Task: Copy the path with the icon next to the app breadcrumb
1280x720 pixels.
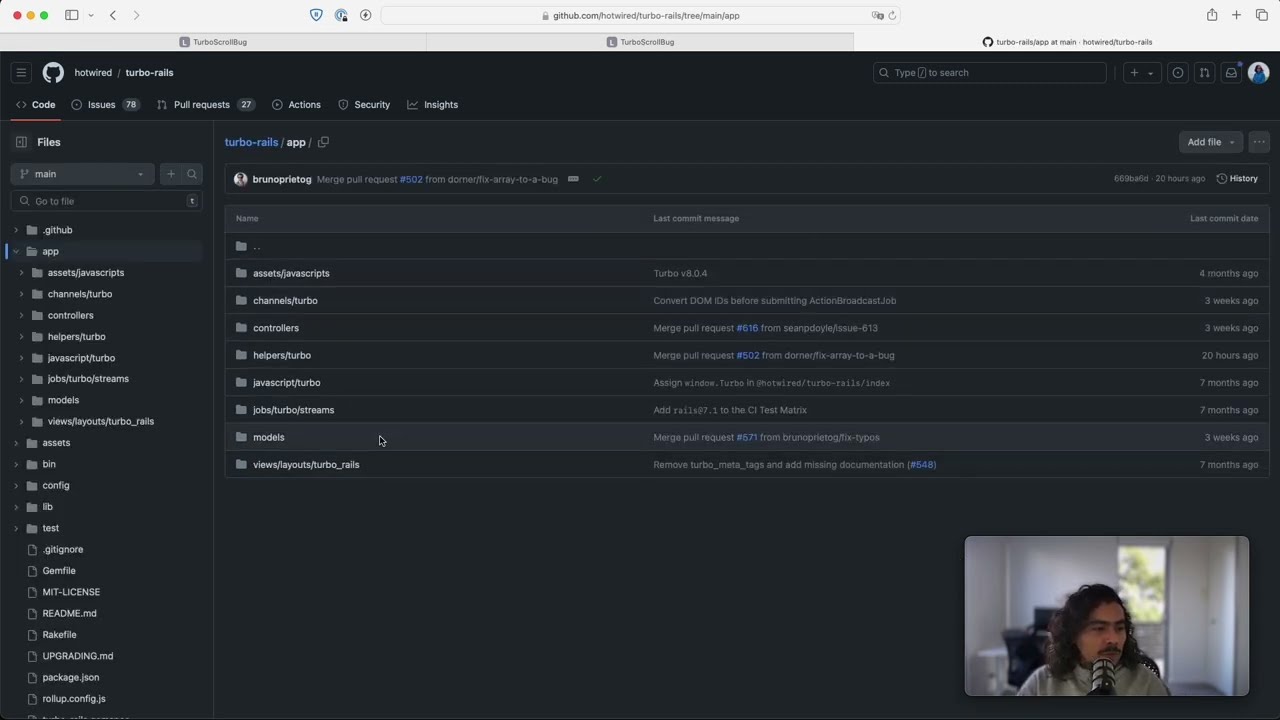Action: [323, 142]
